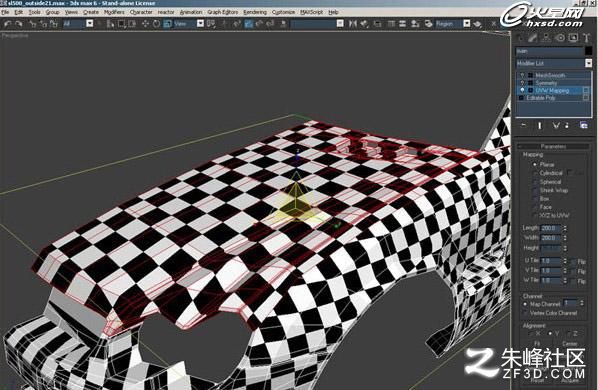
Task: Click the object color swatch beside name
Action: (588, 51)
